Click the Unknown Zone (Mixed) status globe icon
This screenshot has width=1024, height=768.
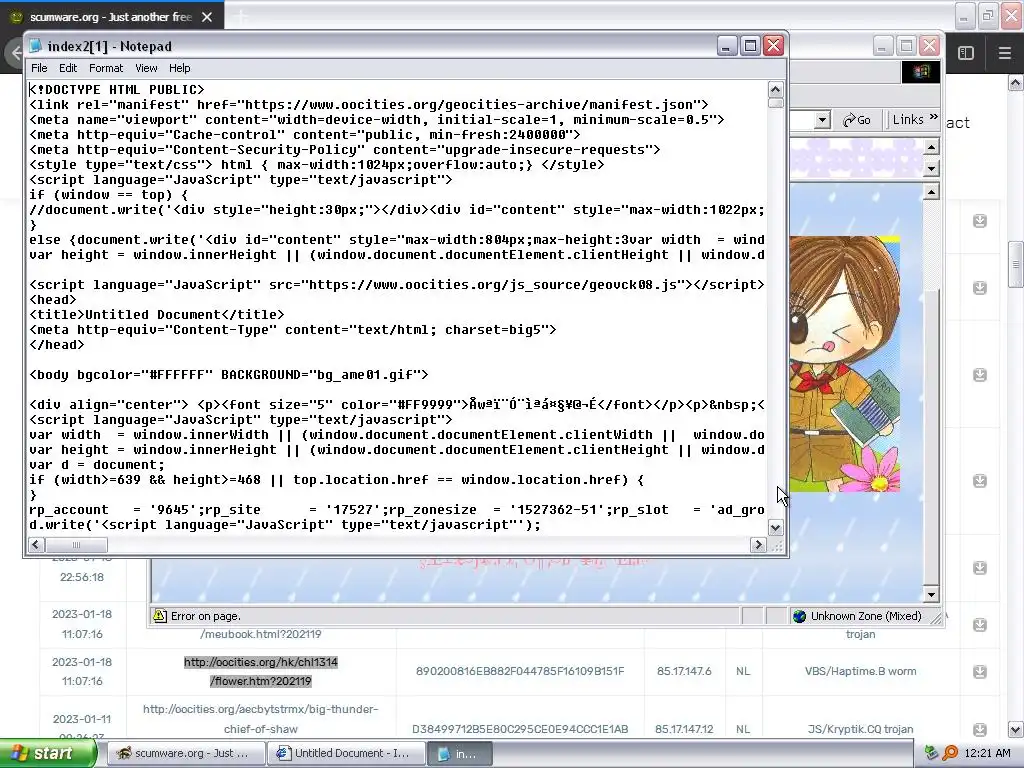[x=799, y=616]
